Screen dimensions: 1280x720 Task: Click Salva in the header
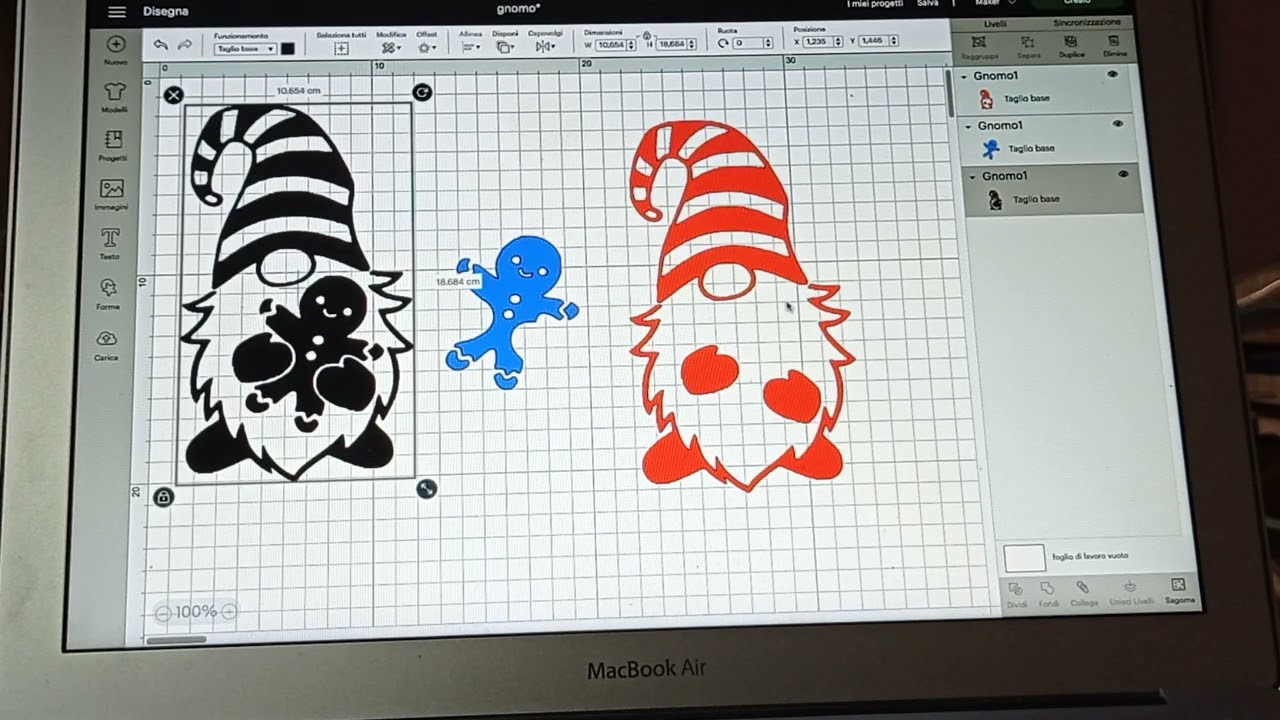point(927,4)
